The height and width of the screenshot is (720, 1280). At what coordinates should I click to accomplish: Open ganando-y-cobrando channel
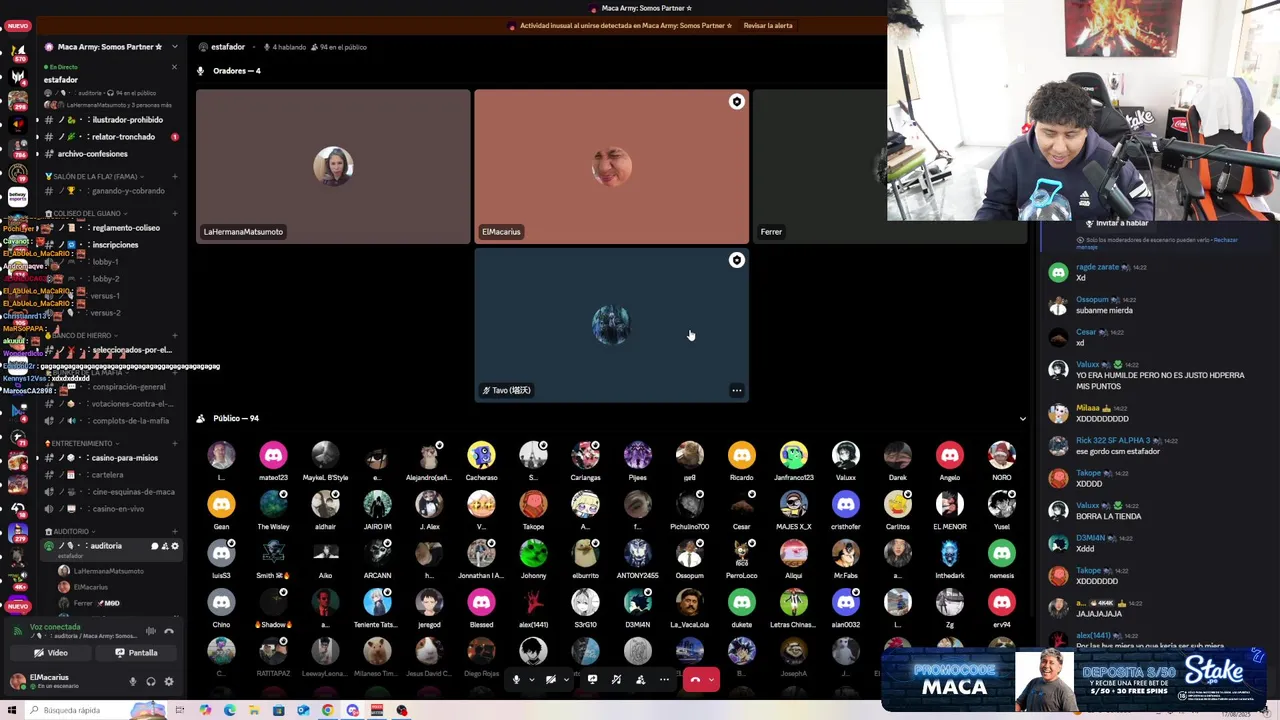[x=112, y=191]
